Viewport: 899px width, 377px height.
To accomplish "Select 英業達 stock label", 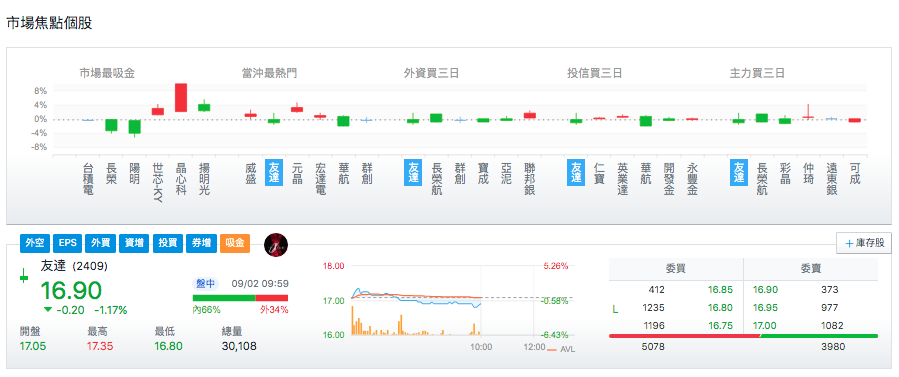I will click(623, 178).
